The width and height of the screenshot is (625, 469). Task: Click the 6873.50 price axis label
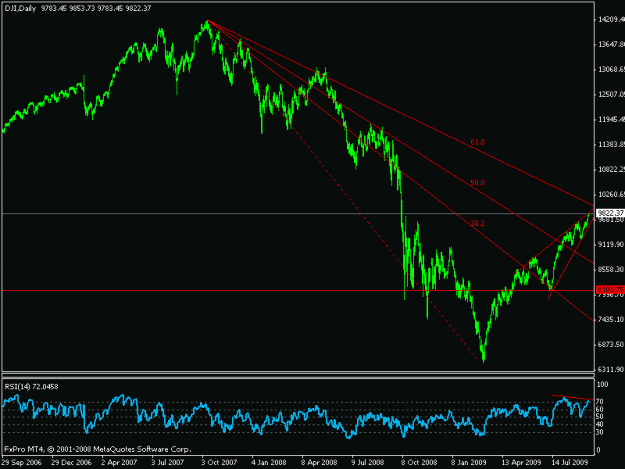[x=611, y=345]
